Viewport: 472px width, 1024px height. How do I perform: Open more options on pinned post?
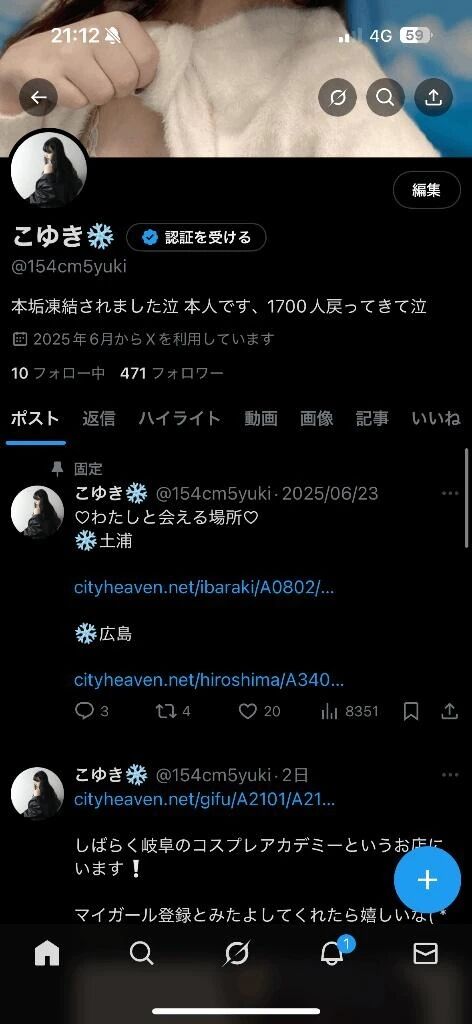(x=450, y=493)
